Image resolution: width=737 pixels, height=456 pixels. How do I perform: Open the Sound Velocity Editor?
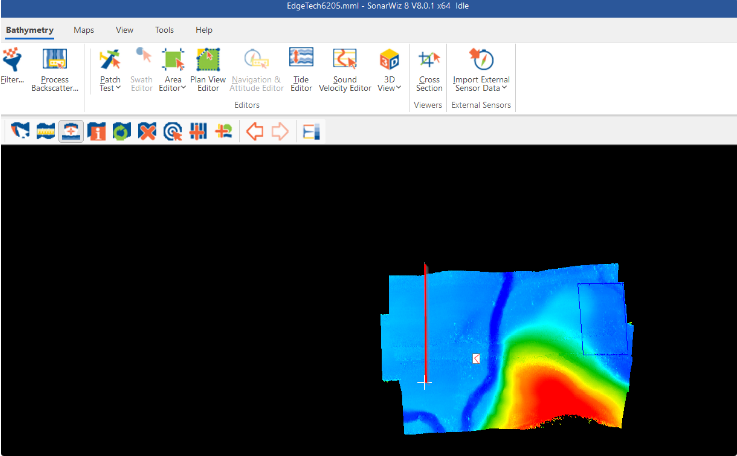(x=344, y=68)
